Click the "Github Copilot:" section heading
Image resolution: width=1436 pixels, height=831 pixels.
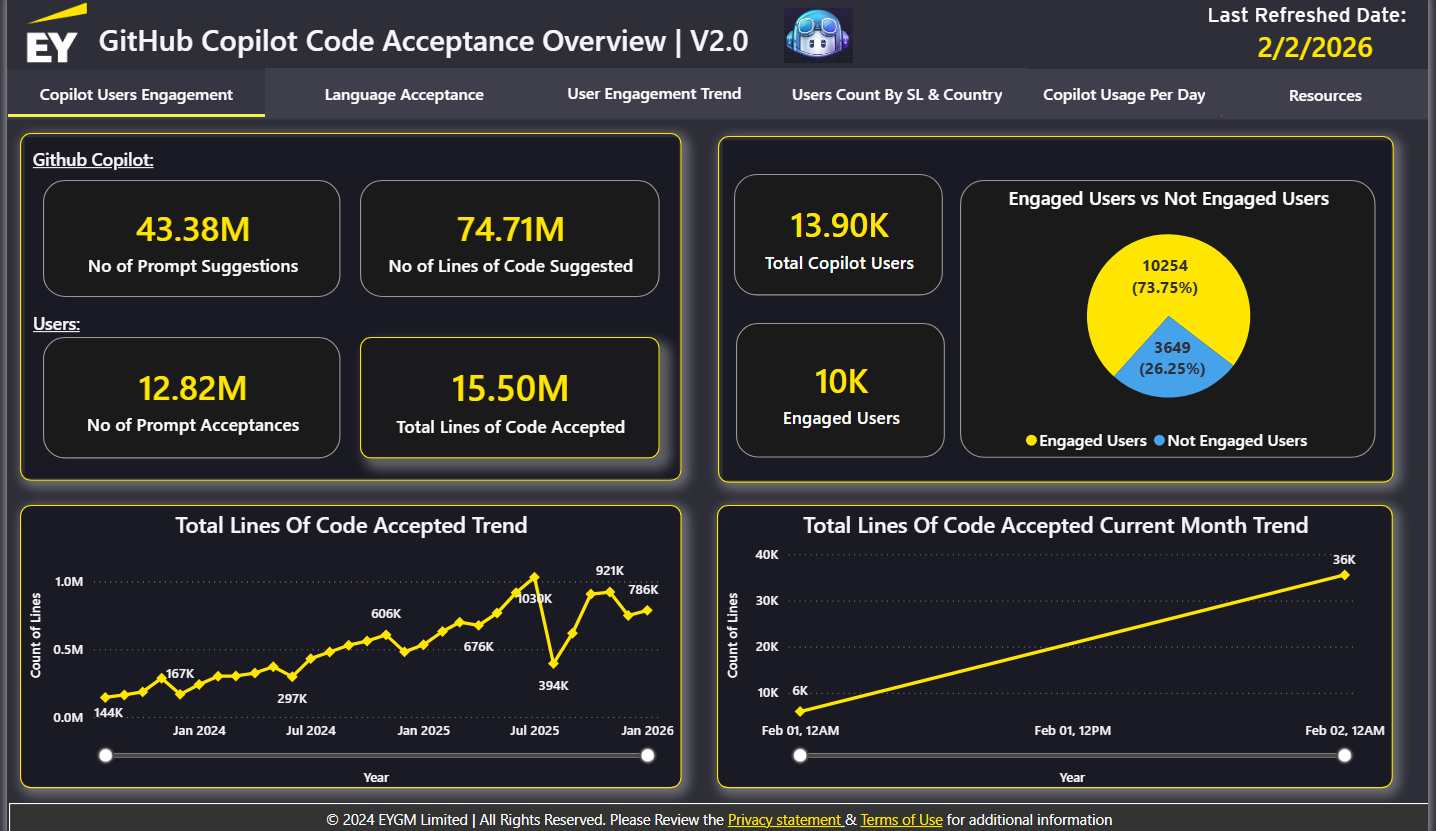[93, 159]
